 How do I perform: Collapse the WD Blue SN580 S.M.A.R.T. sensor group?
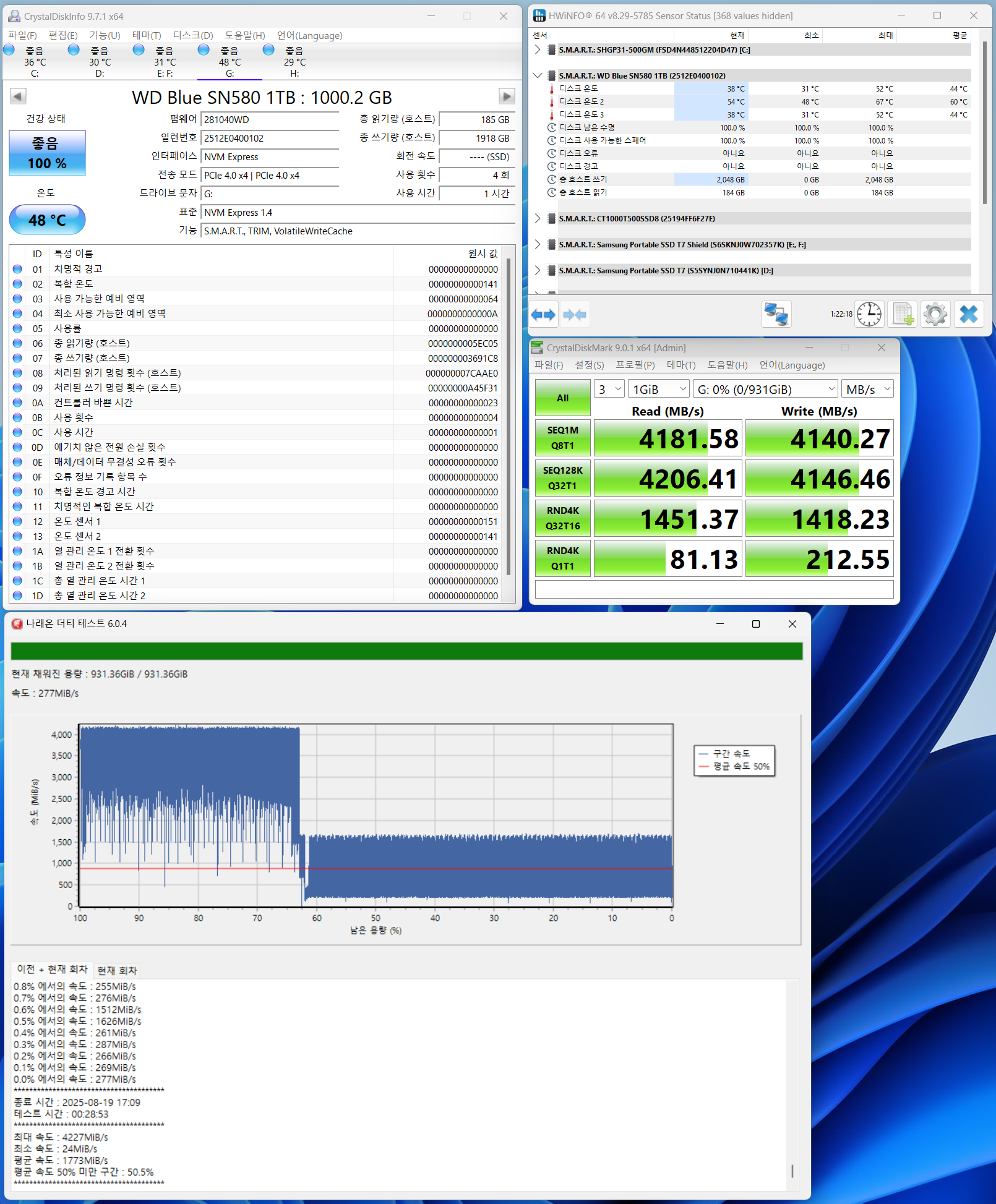click(x=538, y=75)
